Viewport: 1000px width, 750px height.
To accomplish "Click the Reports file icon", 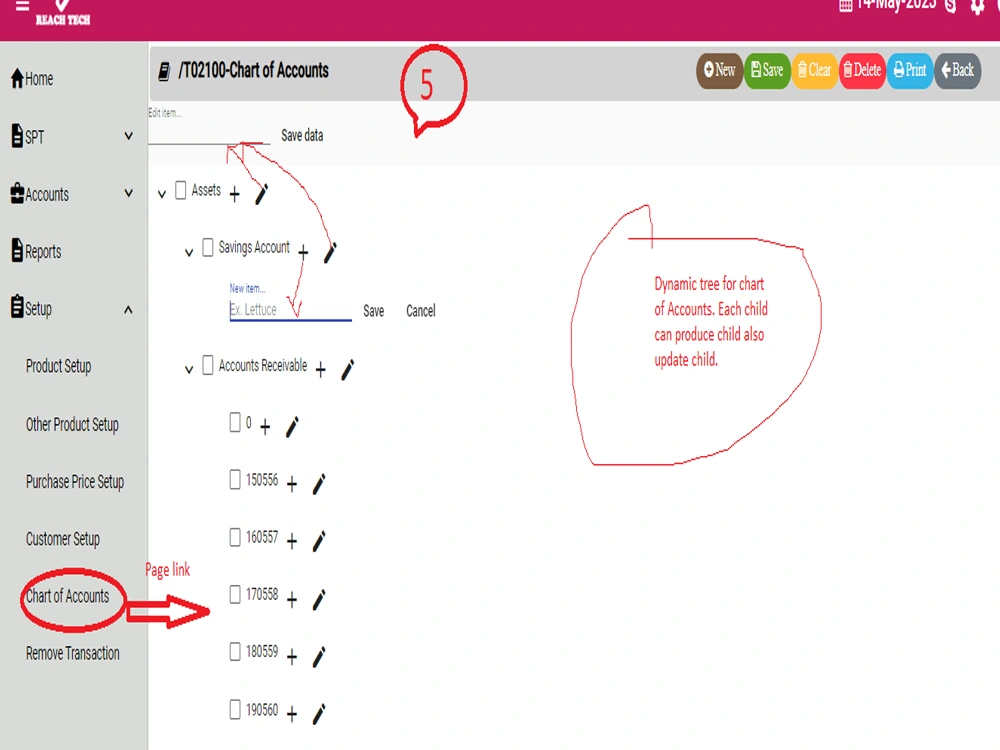I will click(x=17, y=250).
